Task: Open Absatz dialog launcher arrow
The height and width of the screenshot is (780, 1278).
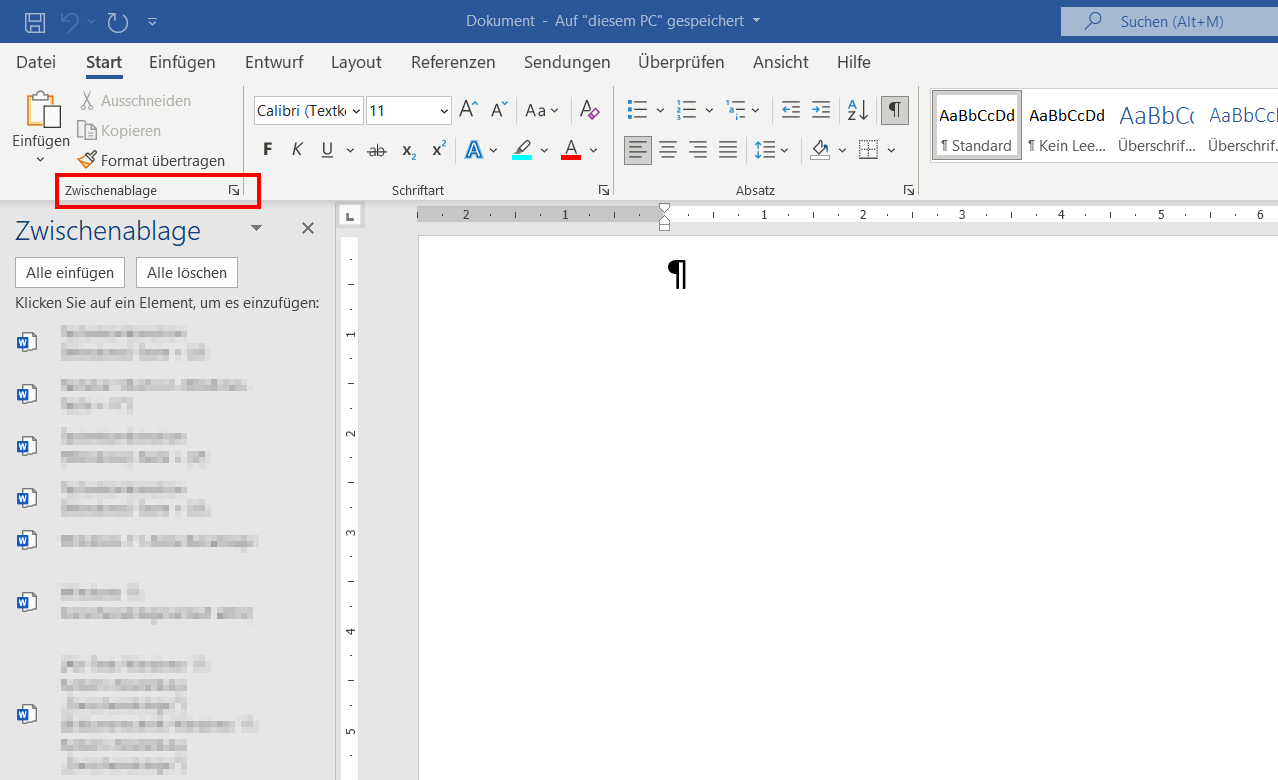Action: tap(909, 190)
